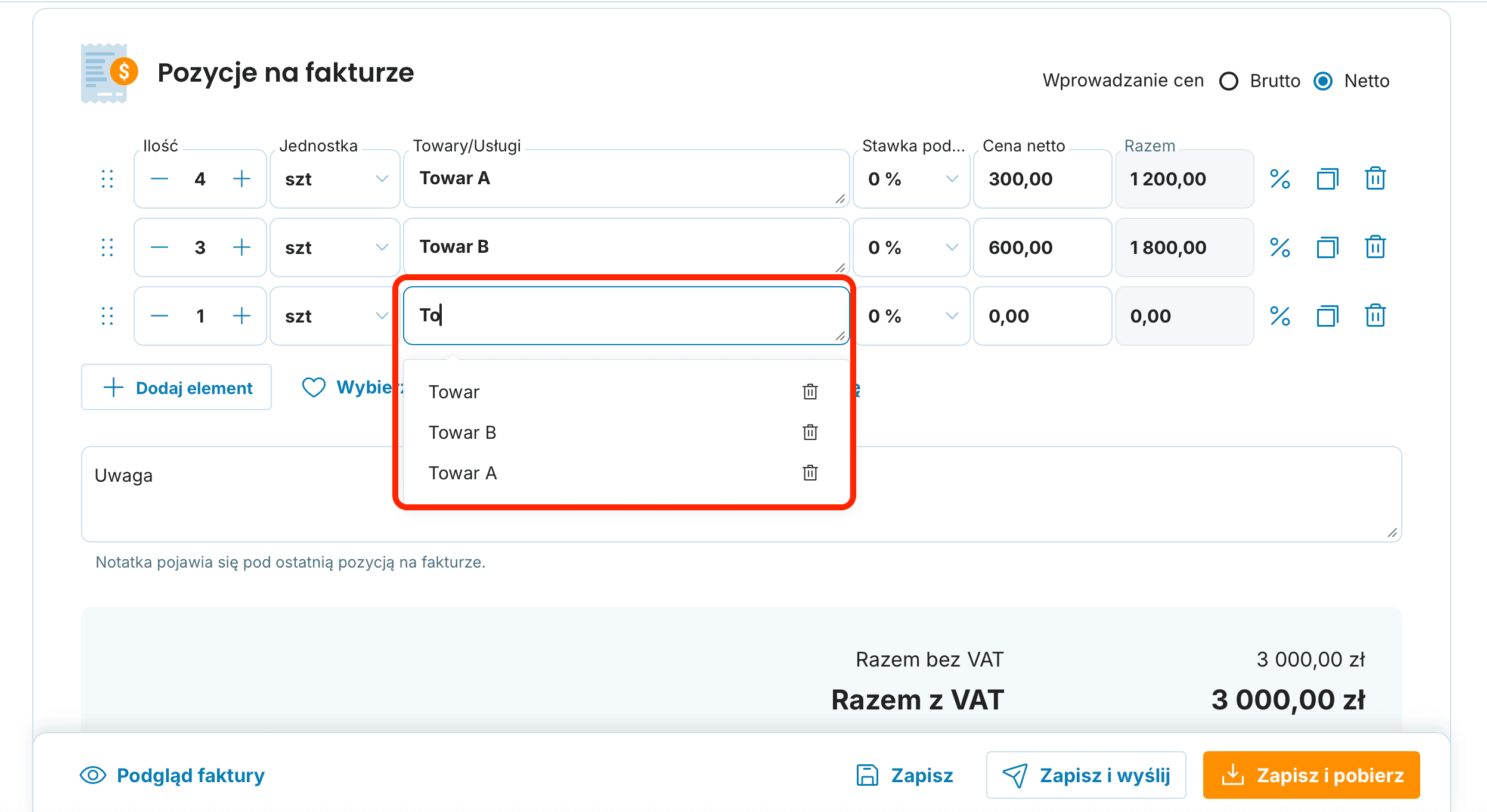
Task: Open Podgląd faktury preview
Action: tap(172, 775)
